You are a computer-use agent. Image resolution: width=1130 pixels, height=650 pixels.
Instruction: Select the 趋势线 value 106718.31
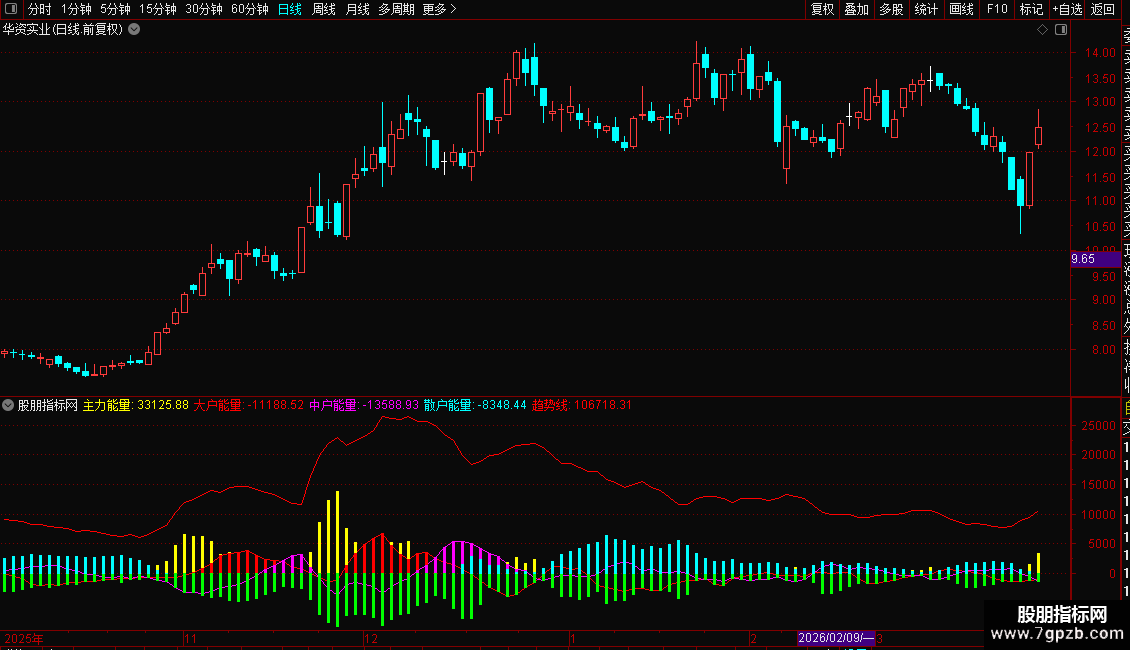pyautogui.click(x=602, y=405)
